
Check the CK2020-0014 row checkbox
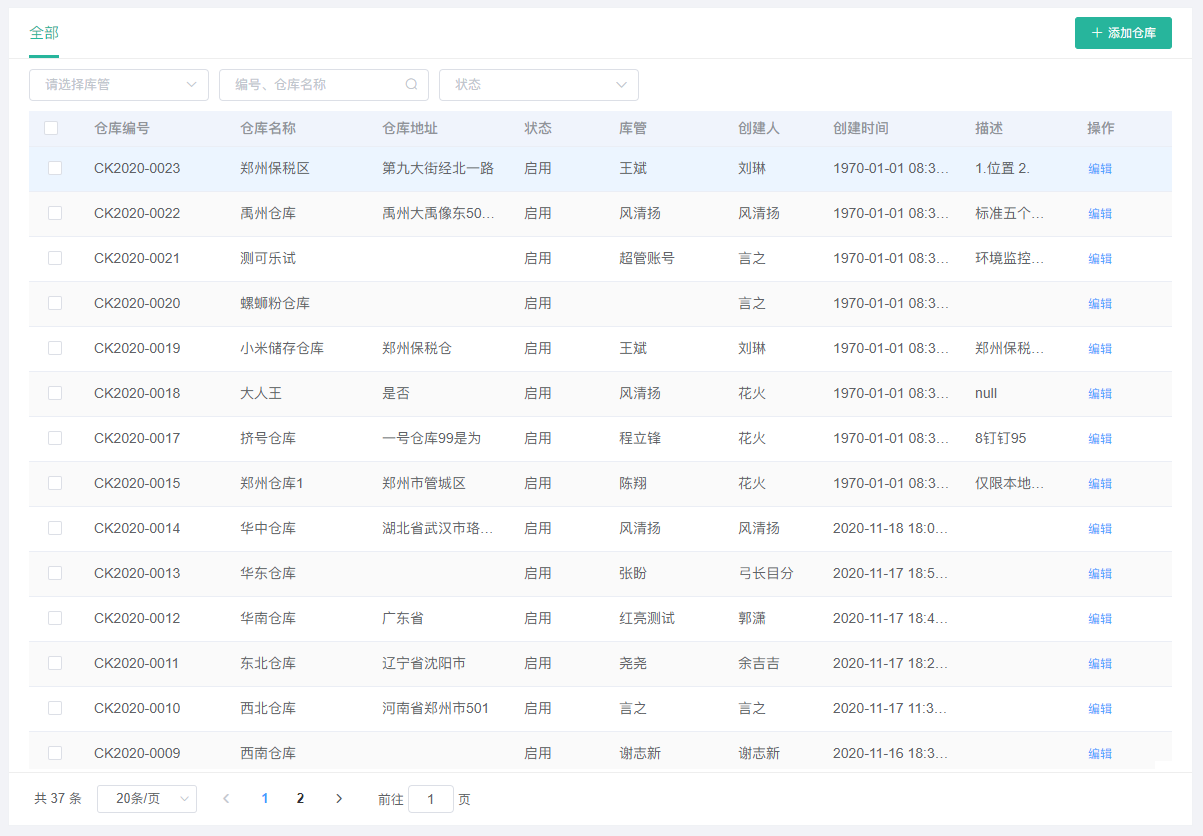[55, 528]
